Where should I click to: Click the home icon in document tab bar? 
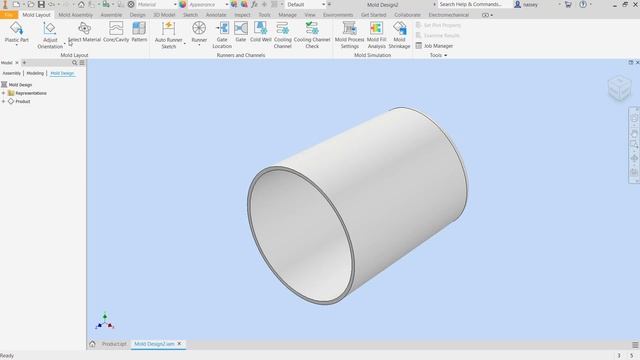pyautogui.click(x=92, y=344)
